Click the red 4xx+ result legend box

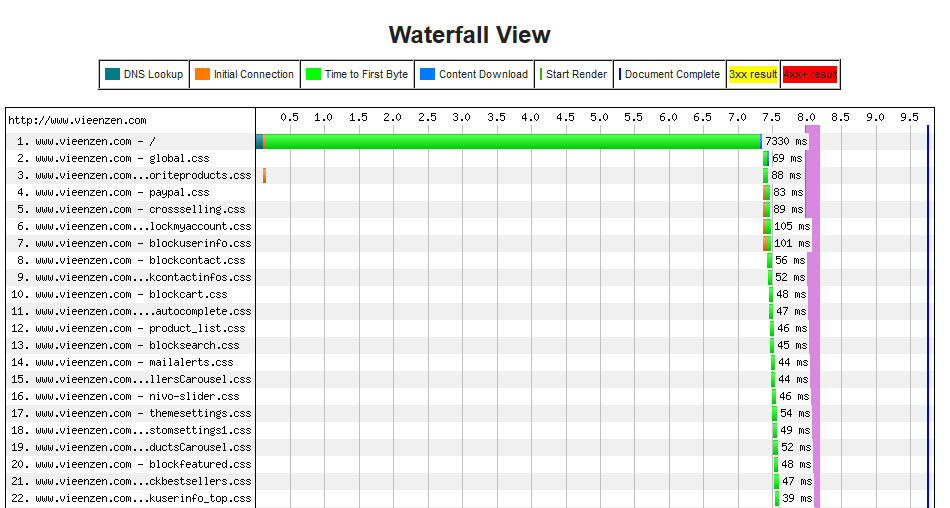click(x=810, y=75)
